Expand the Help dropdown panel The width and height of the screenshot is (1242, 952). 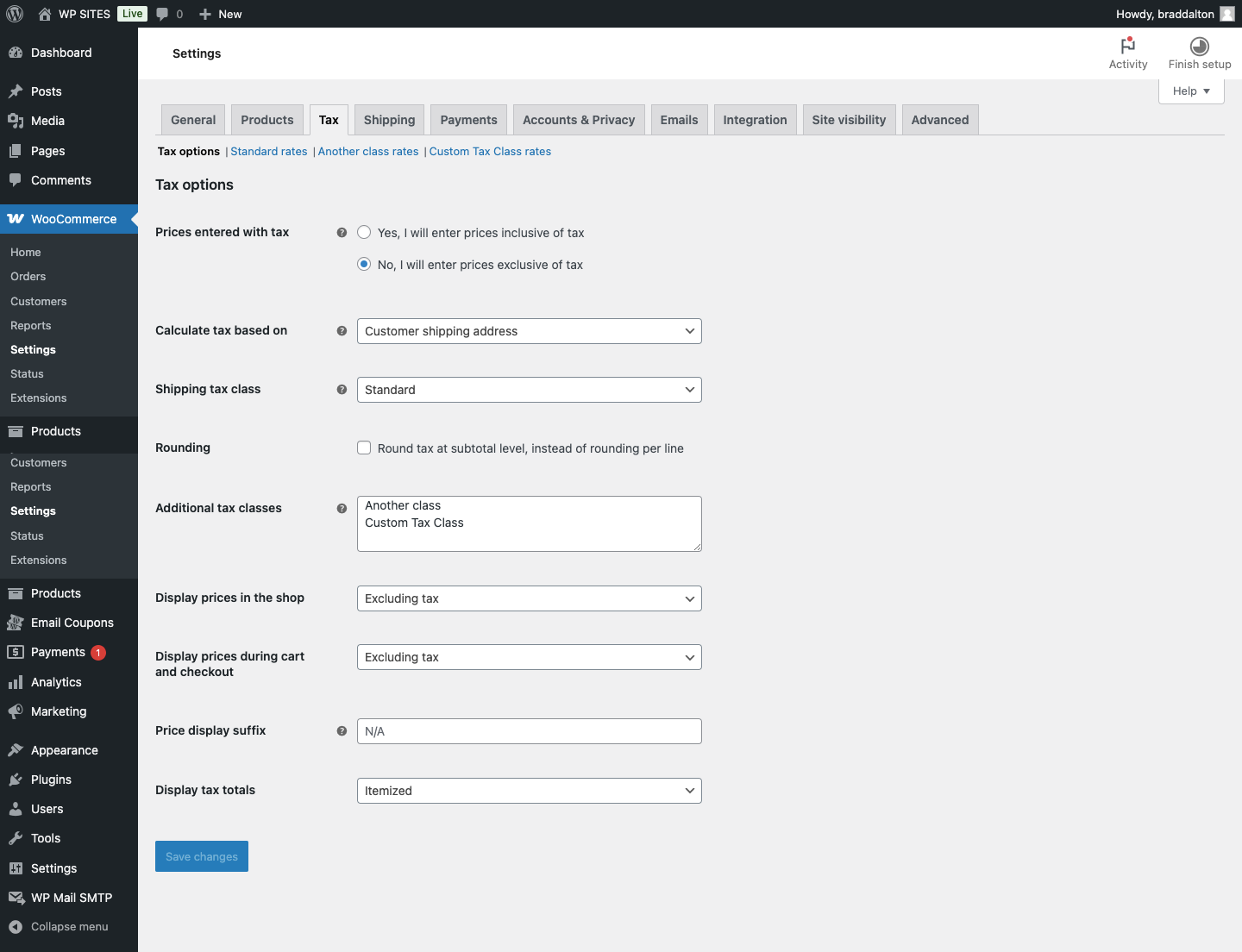pos(1190,91)
